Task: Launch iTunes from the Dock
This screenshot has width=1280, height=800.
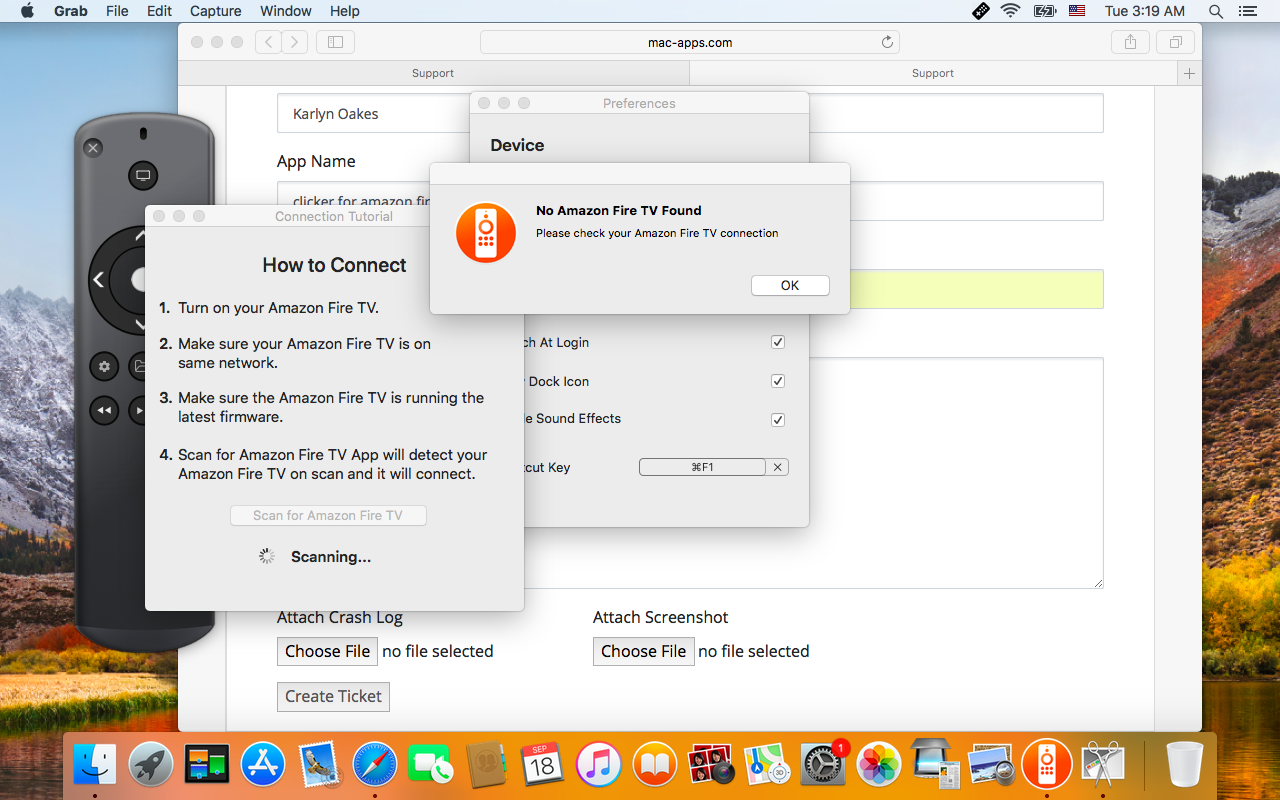Action: 599,765
